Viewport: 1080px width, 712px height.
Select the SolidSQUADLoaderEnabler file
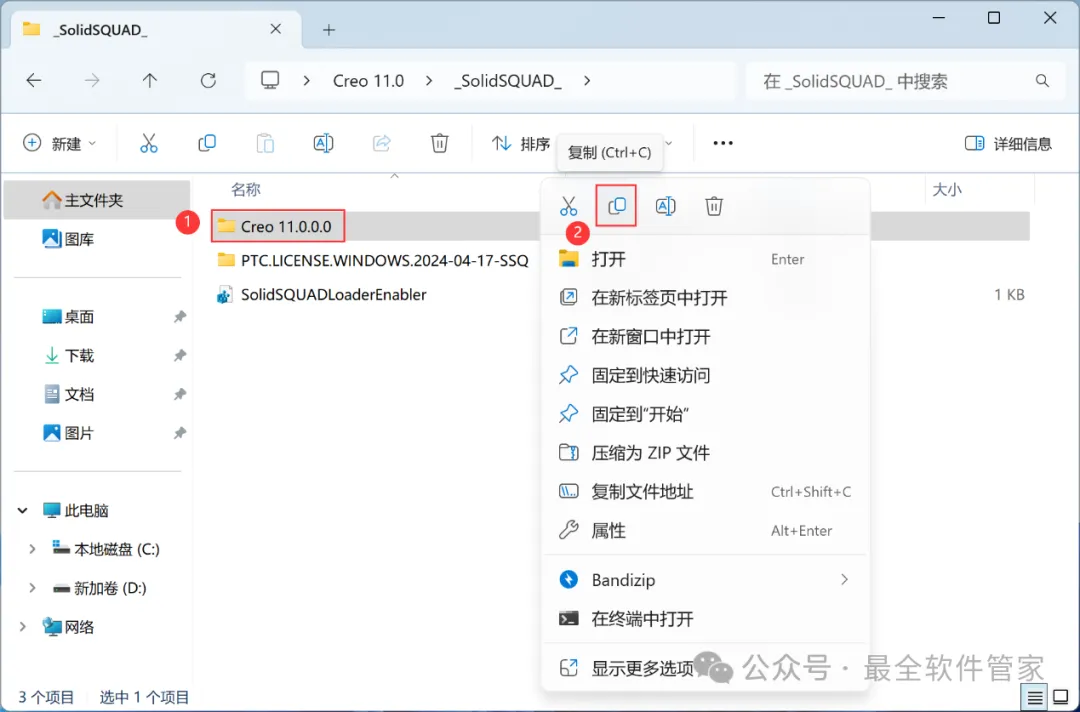322,295
